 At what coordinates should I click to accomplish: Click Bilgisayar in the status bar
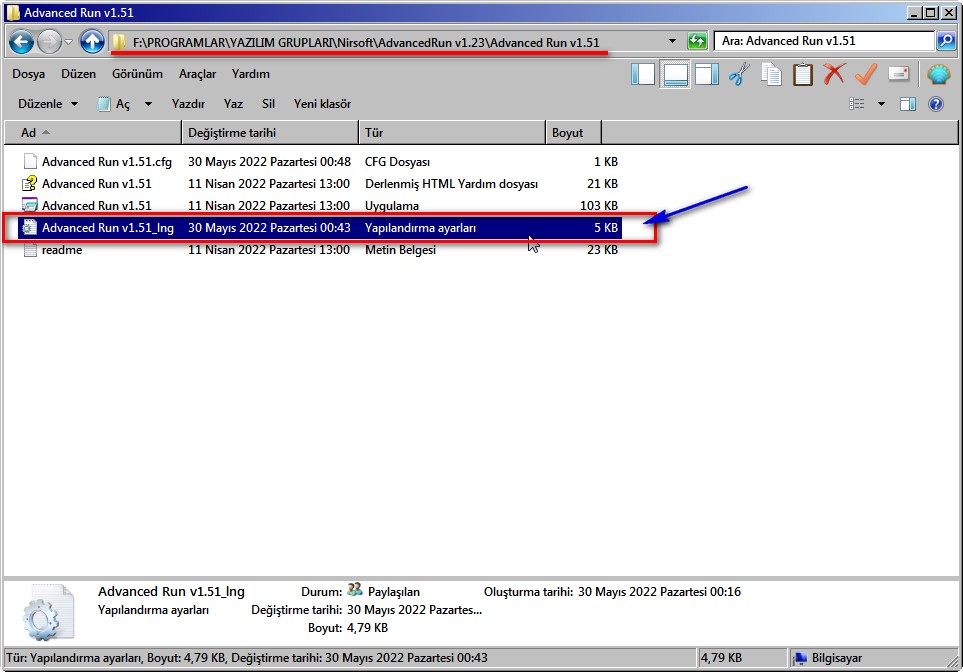tap(836, 658)
